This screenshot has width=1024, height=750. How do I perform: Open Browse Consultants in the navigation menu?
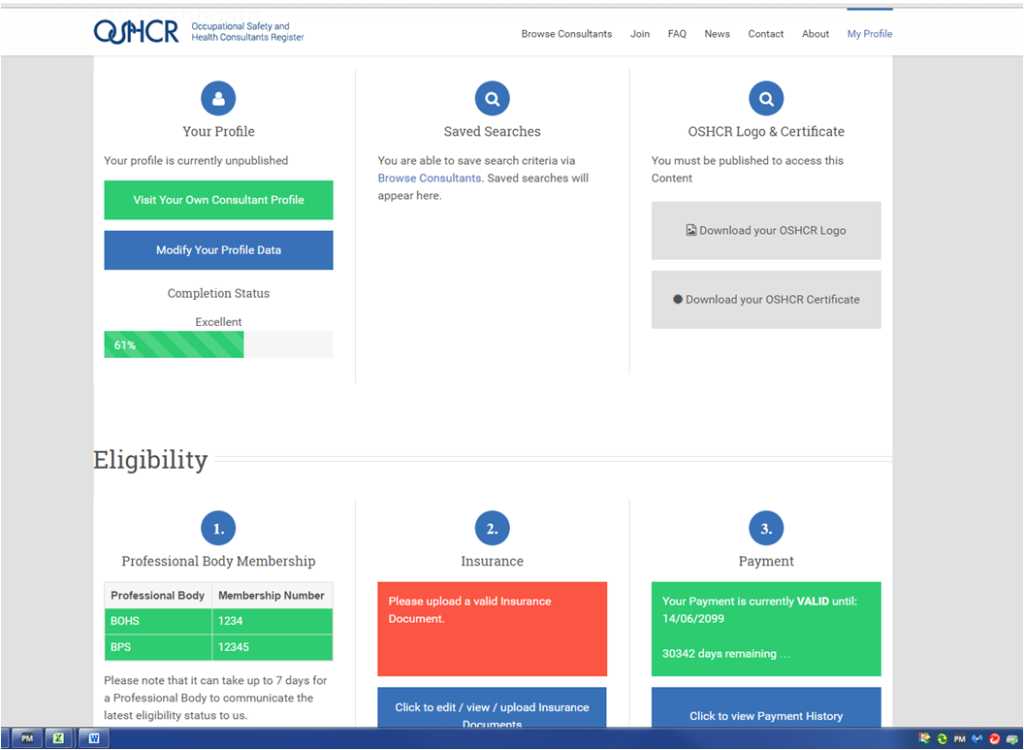click(566, 34)
